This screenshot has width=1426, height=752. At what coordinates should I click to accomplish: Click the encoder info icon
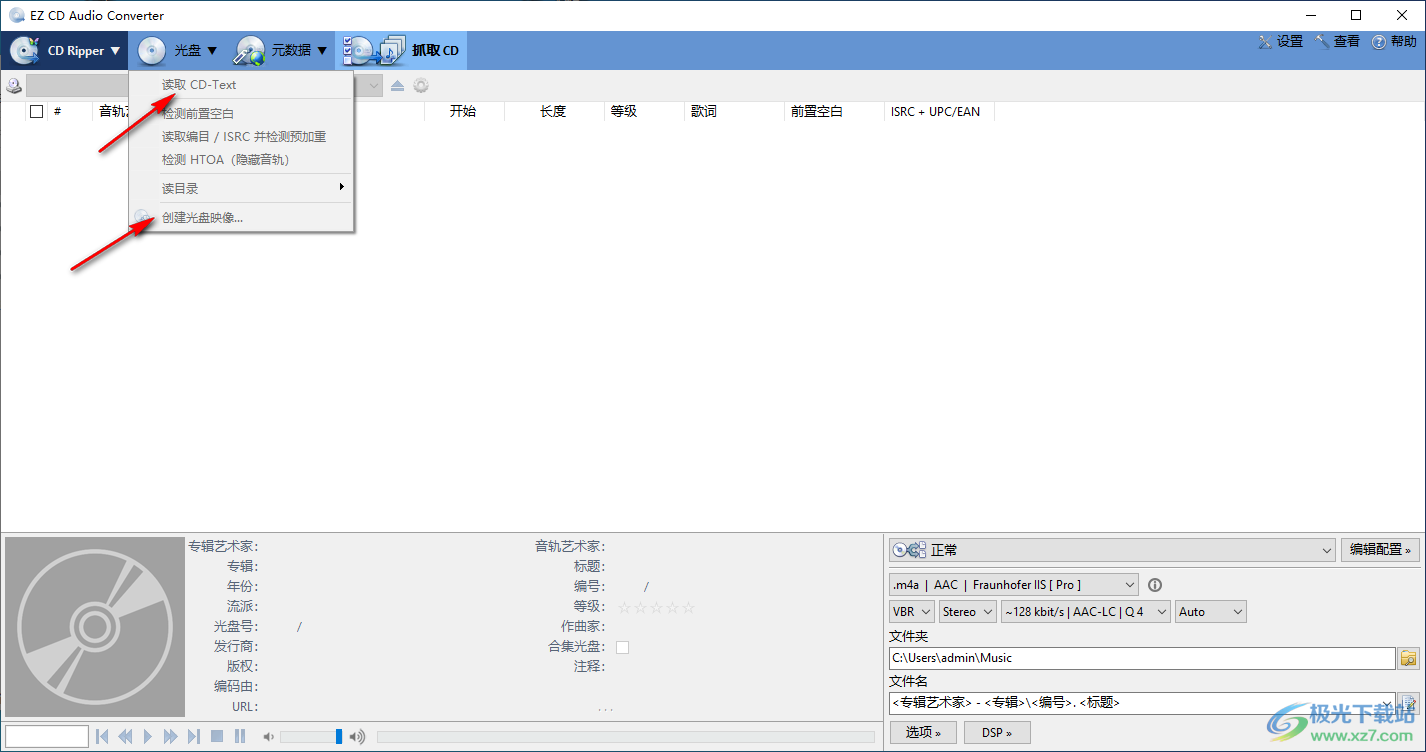point(1155,585)
